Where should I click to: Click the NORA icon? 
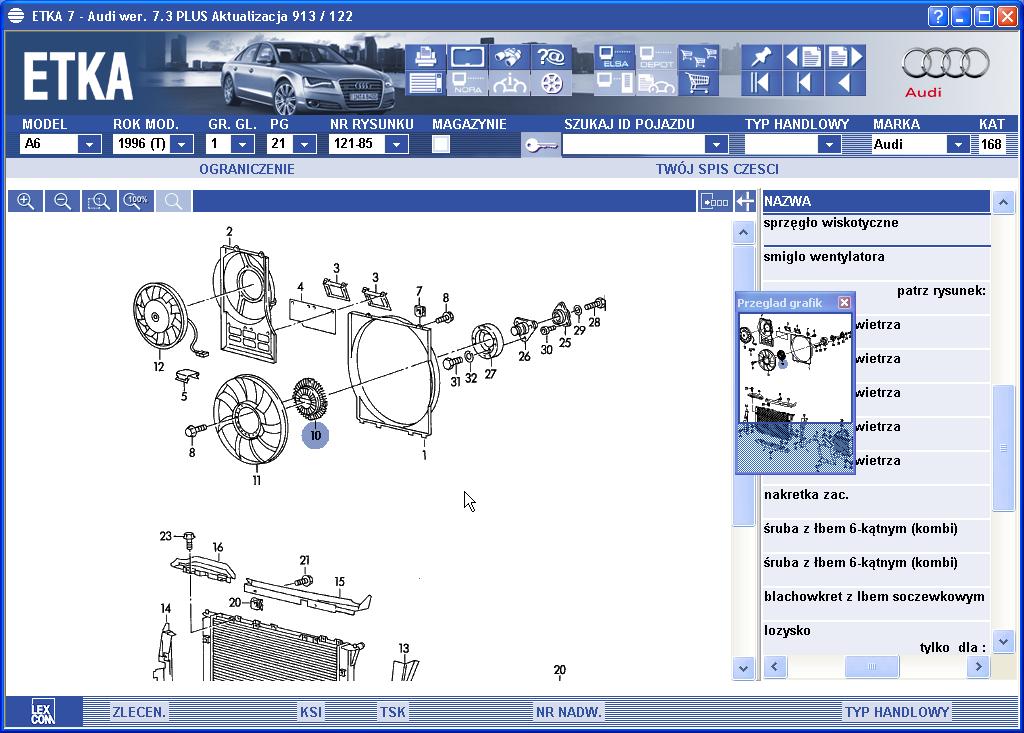point(467,84)
